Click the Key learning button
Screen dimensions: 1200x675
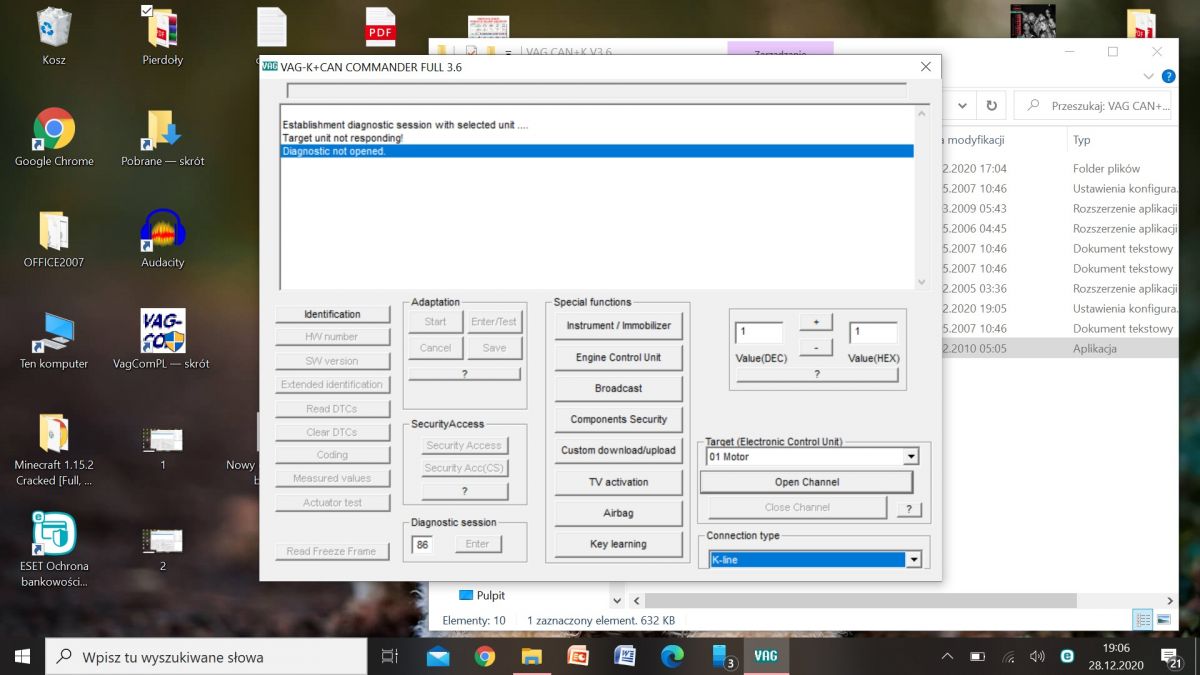[618, 544]
